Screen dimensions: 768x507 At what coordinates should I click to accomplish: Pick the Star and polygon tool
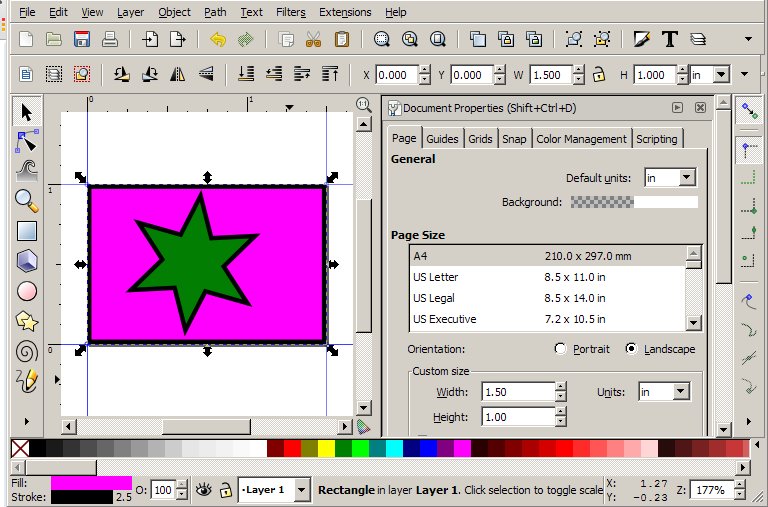[x=27, y=321]
